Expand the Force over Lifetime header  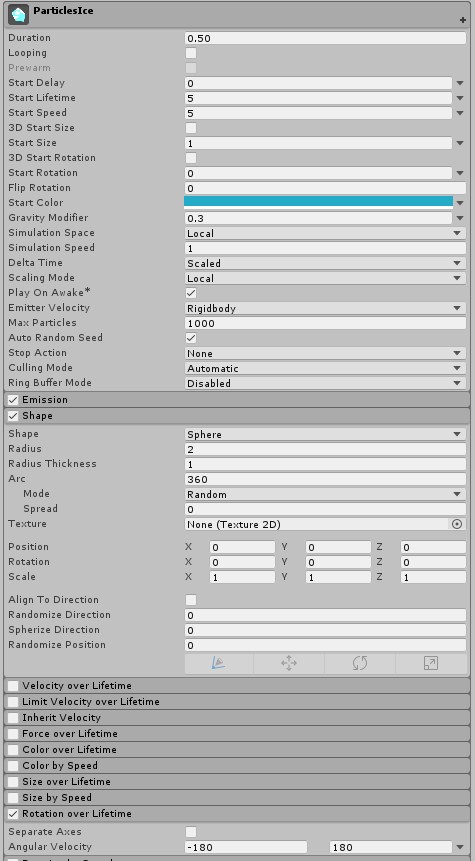click(x=237, y=734)
